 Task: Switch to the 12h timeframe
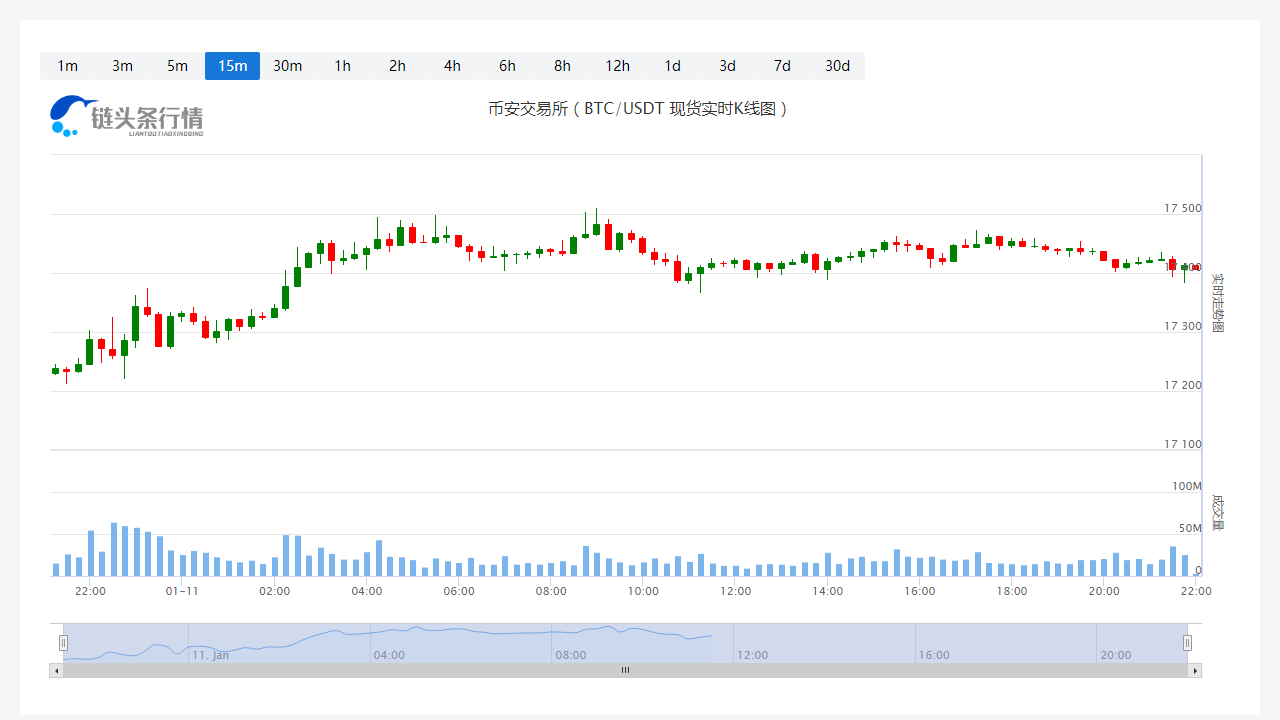[617, 66]
